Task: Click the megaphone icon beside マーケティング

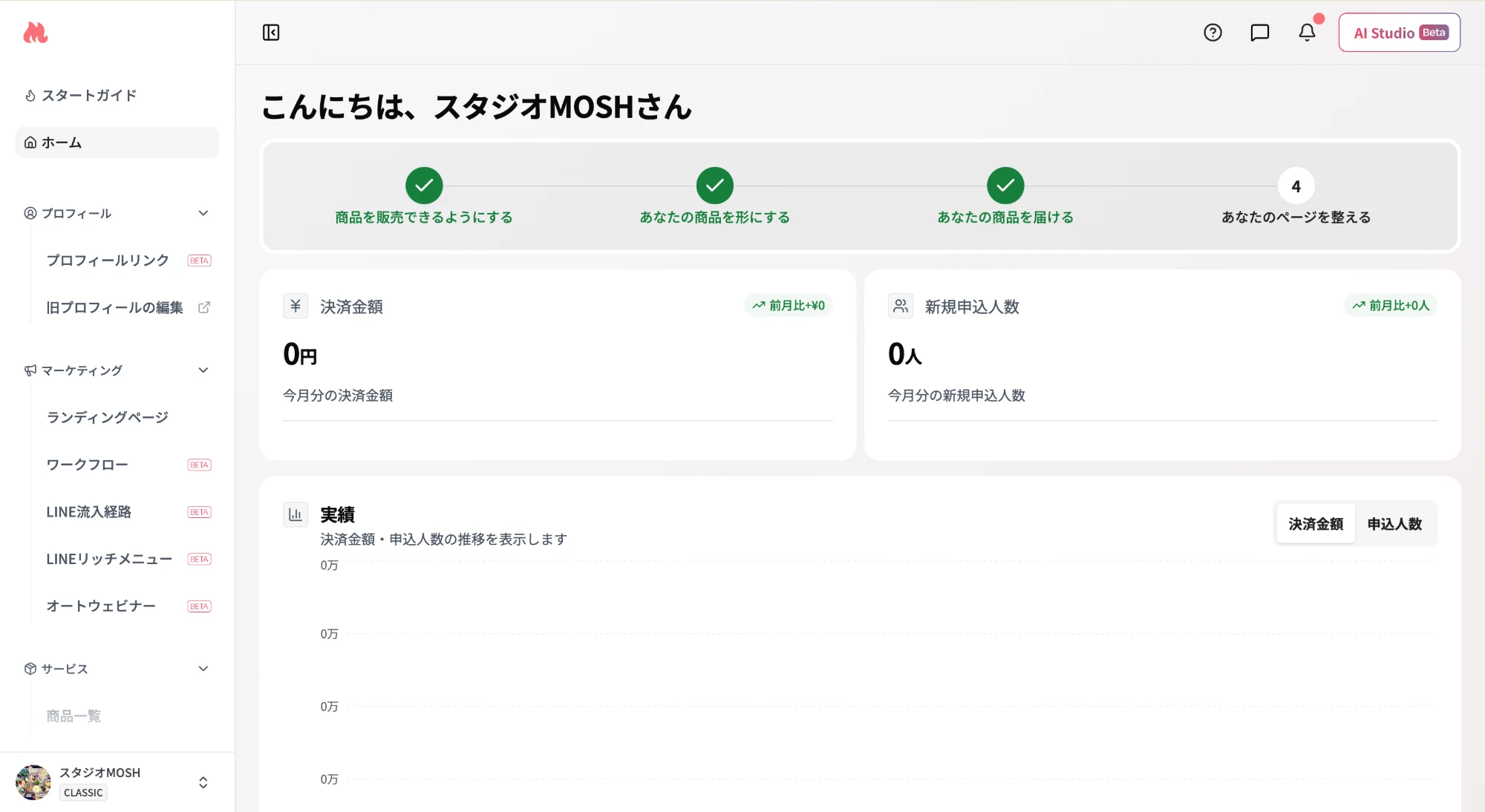Action: (30, 370)
